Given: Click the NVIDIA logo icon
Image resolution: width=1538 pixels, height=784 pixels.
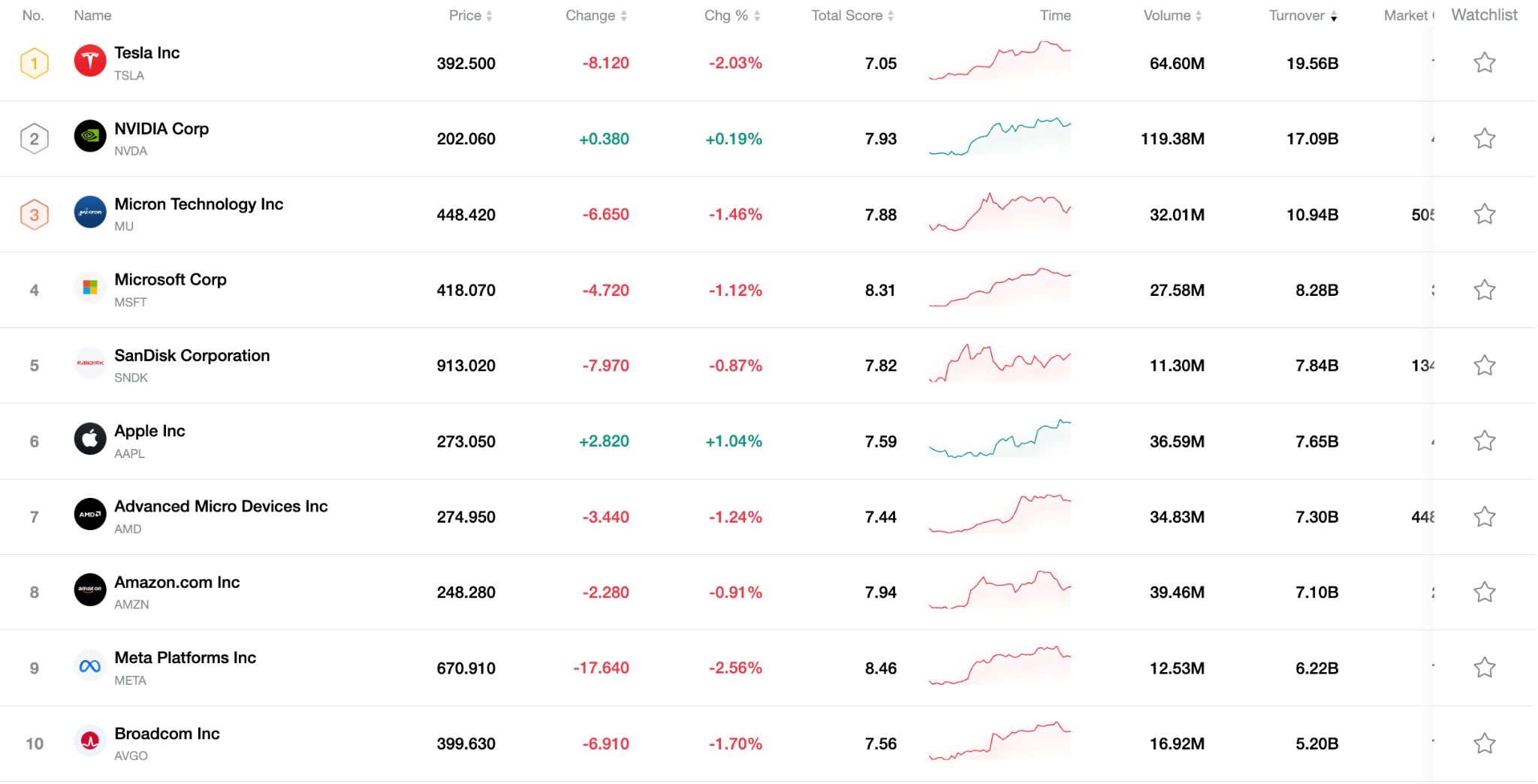Looking at the screenshot, I should [90, 138].
